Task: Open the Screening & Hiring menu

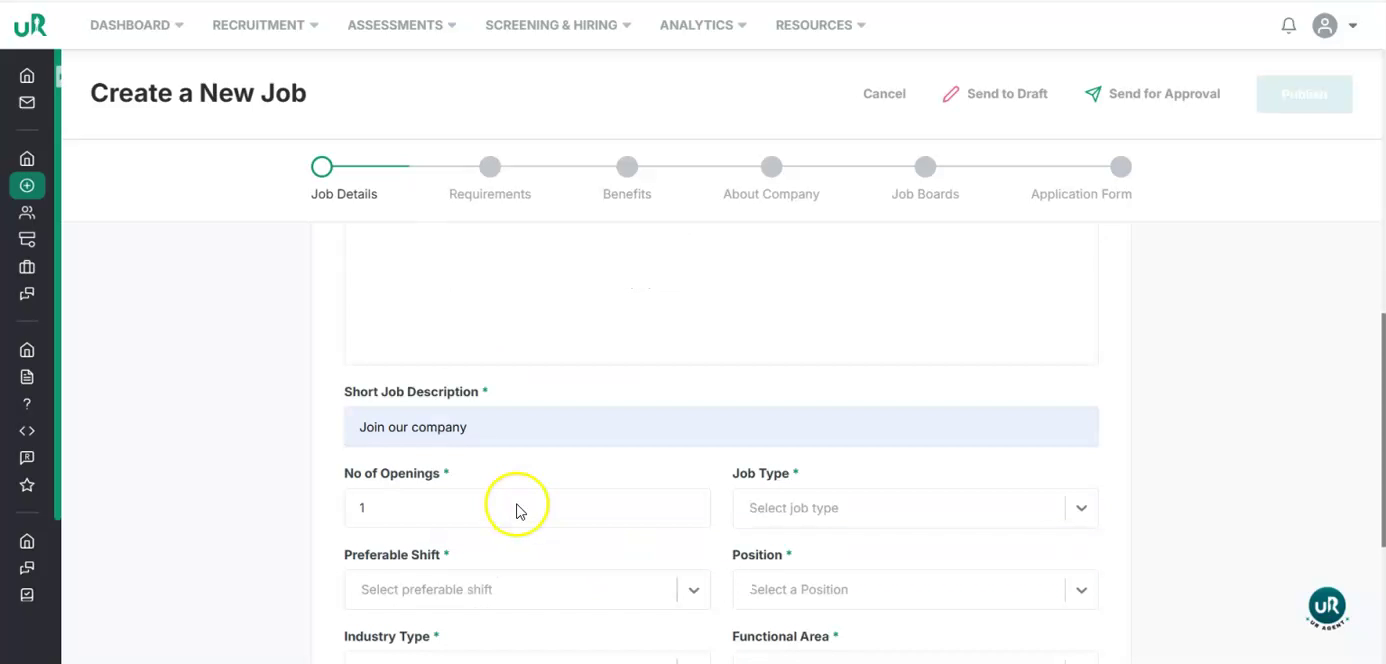Action: coord(557,25)
